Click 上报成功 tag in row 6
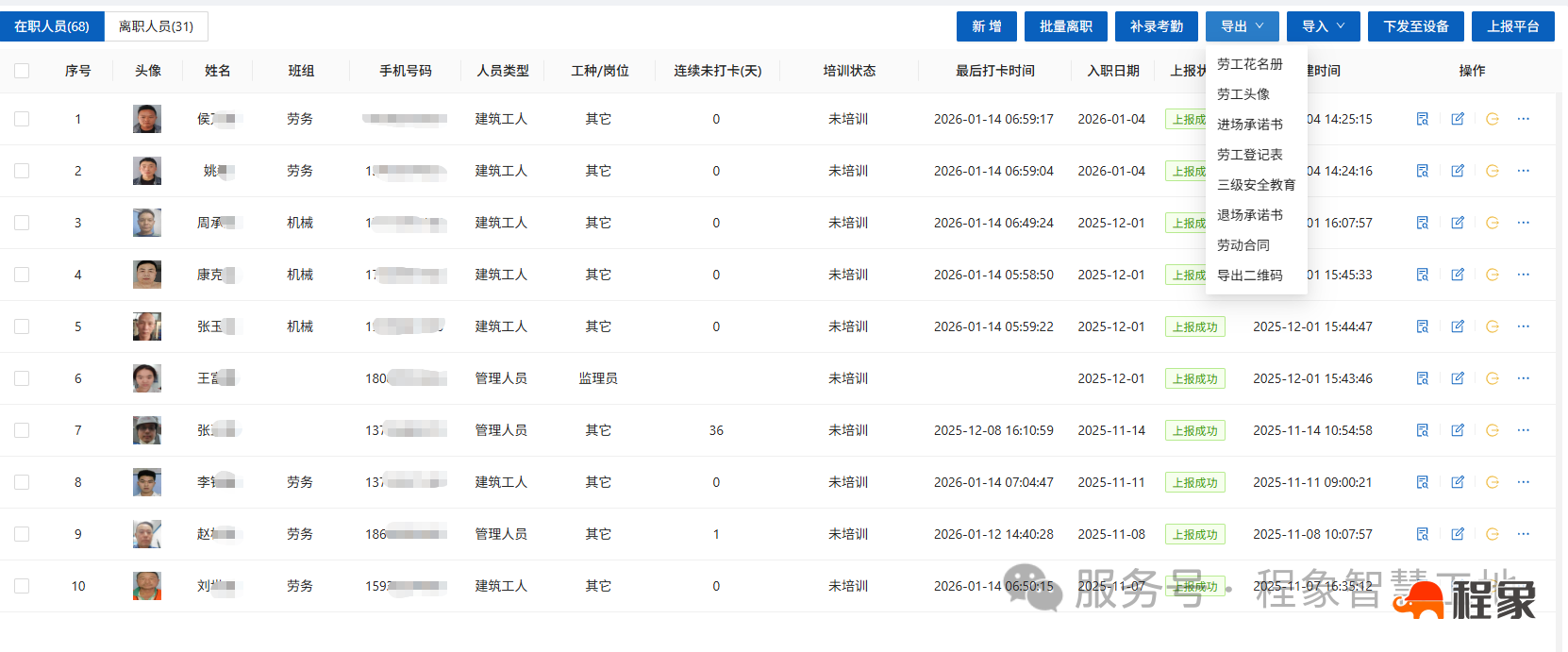 click(x=1195, y=378)
